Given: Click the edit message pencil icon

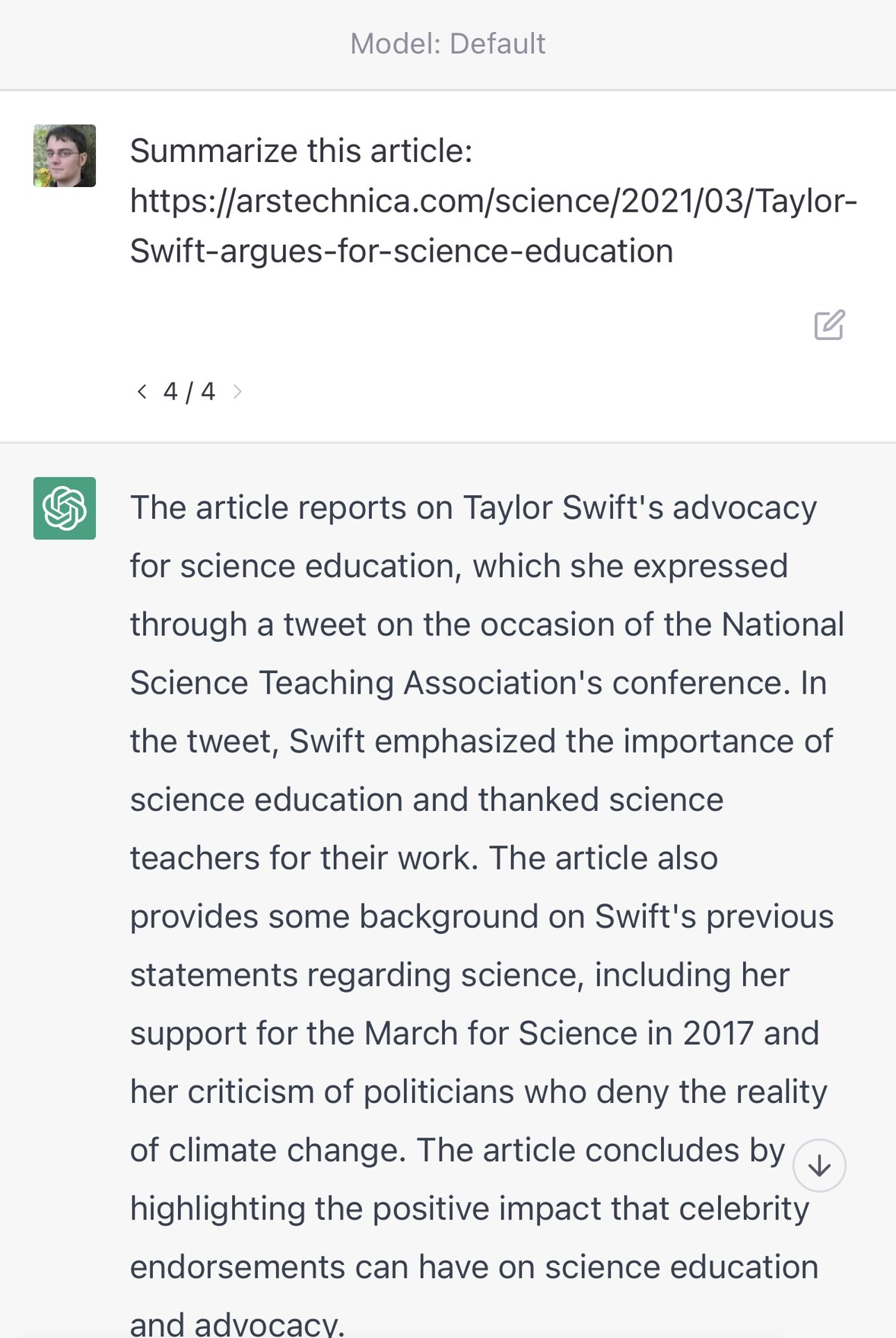Looking at the screenshot, I should pos(829,325).
